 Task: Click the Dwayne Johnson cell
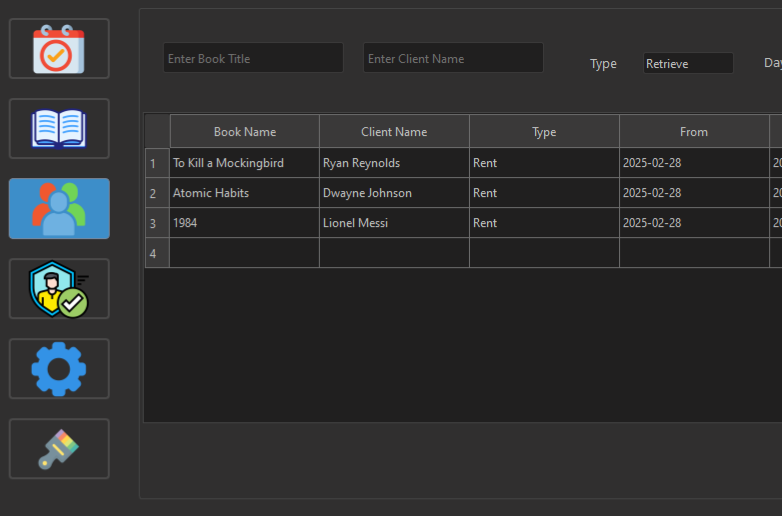click(394, 193)
